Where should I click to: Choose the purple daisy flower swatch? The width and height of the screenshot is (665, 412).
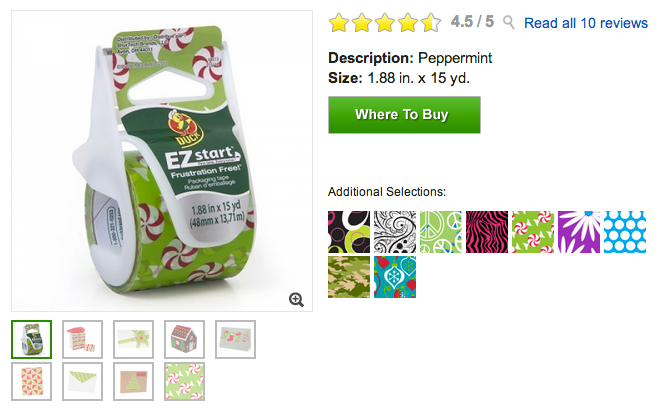(x=579, y=232)
